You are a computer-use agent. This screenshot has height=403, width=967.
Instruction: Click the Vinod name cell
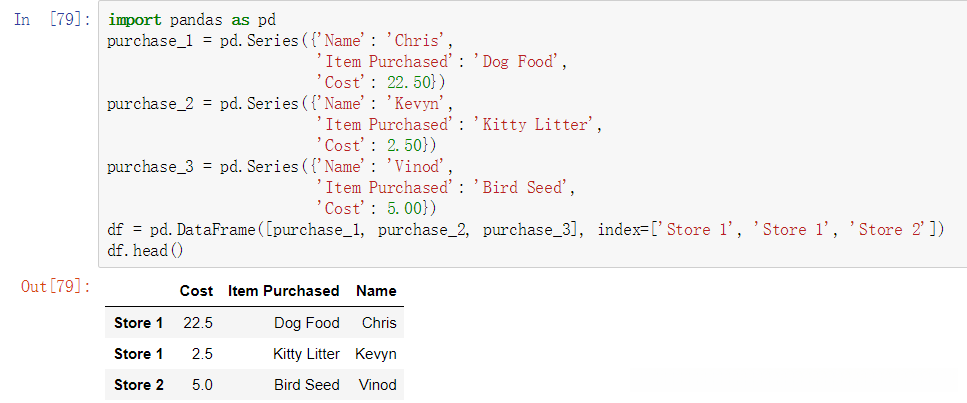[377, 385]
